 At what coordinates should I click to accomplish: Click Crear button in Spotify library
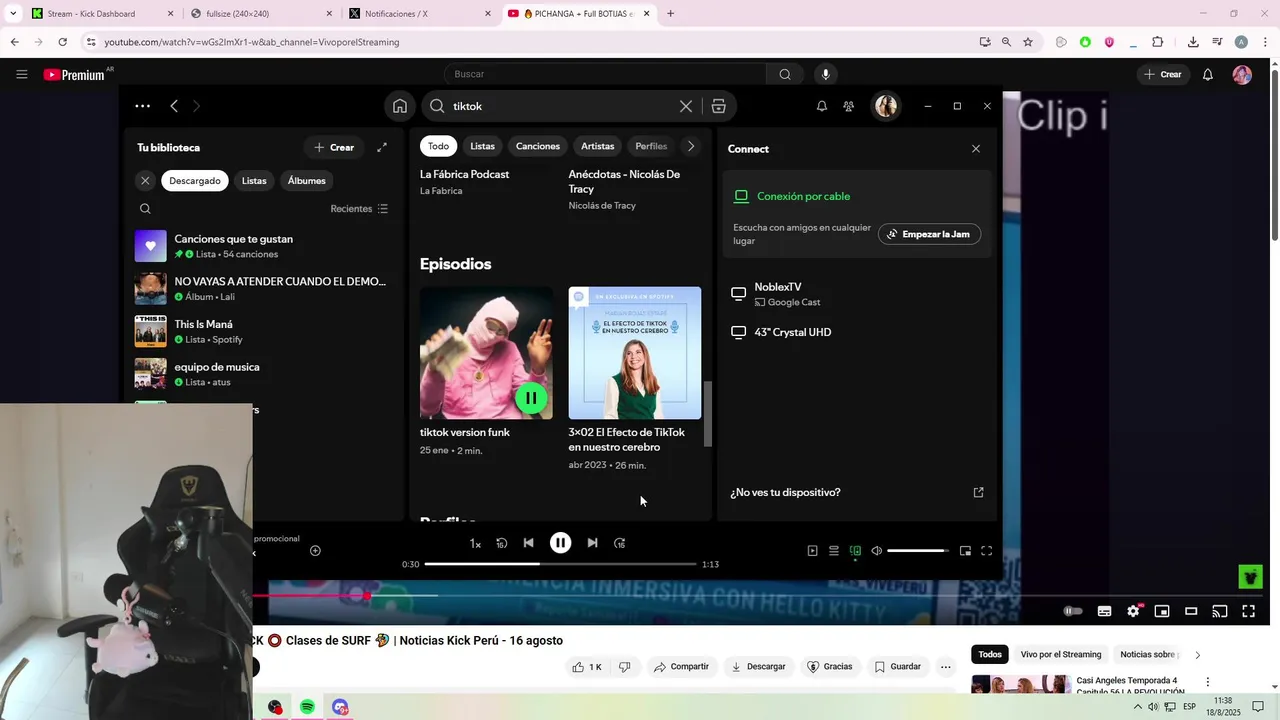[334, 147]
